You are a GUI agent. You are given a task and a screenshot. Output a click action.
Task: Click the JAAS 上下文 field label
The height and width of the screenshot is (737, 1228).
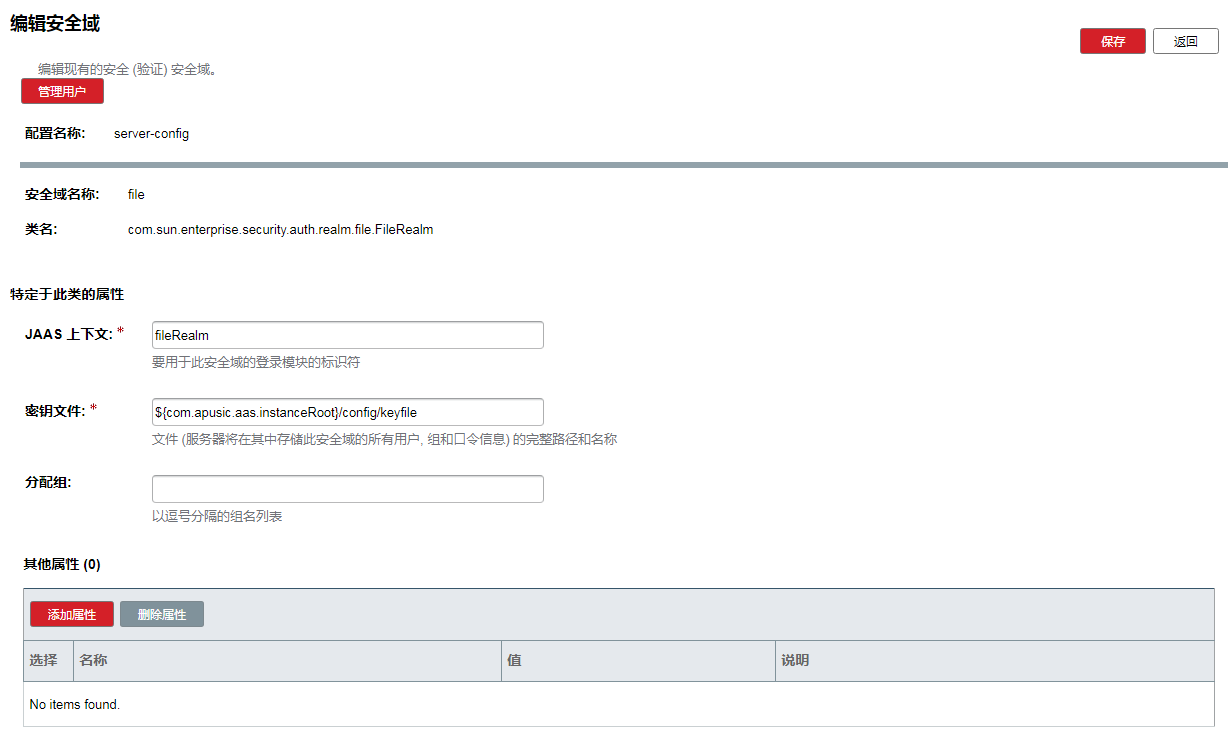[69, 334]
